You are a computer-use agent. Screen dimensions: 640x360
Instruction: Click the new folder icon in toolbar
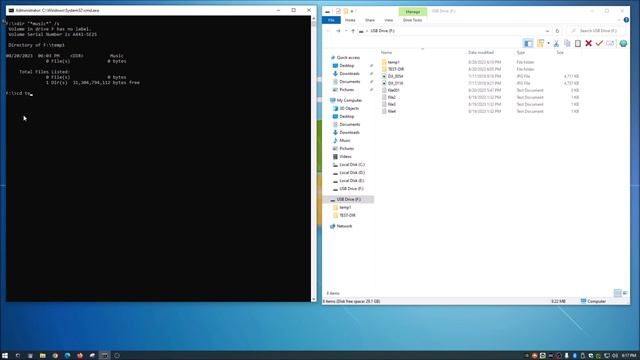click(540, 43)
